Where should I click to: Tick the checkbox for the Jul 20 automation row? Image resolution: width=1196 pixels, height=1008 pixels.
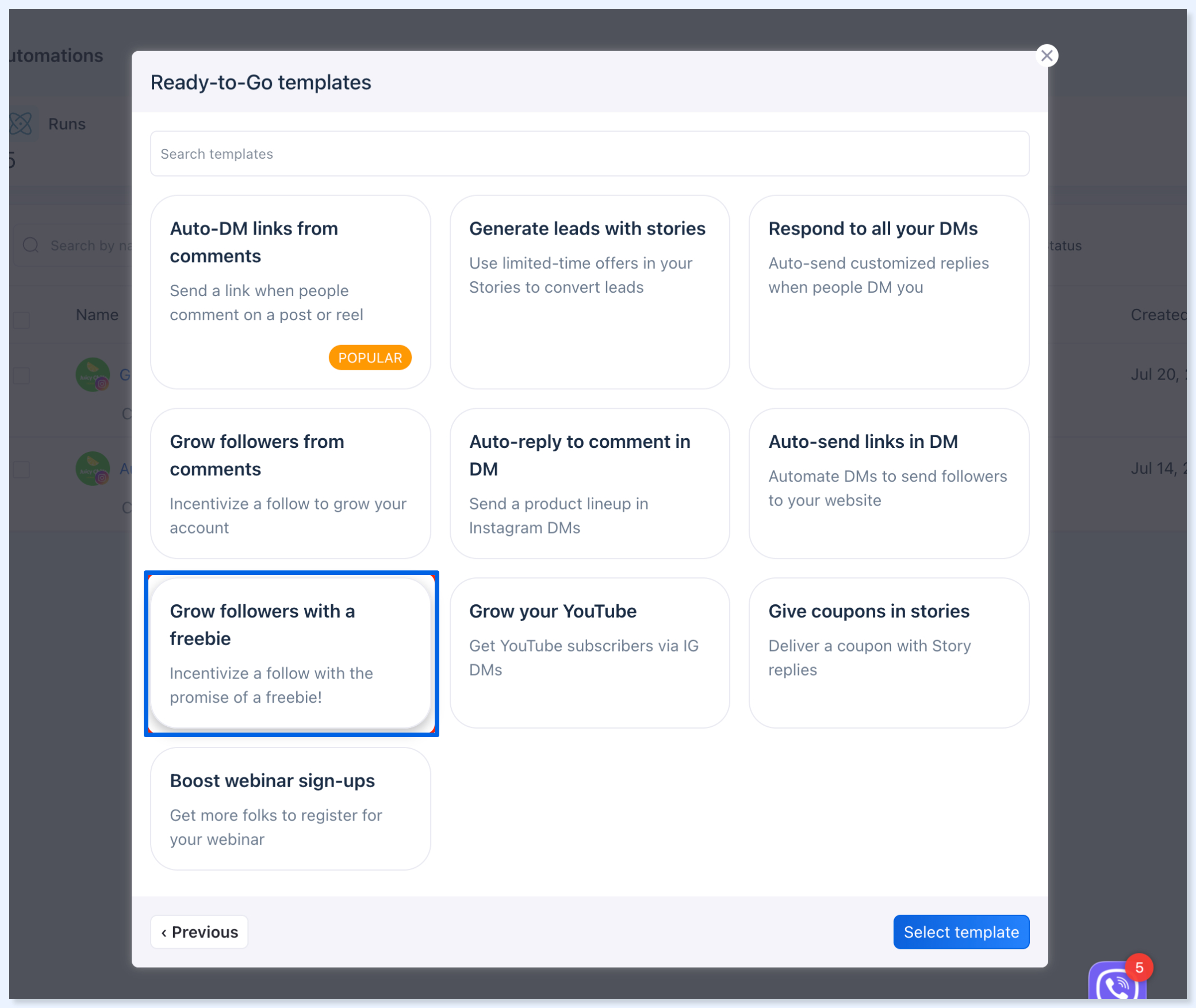(x=22, y=375)
